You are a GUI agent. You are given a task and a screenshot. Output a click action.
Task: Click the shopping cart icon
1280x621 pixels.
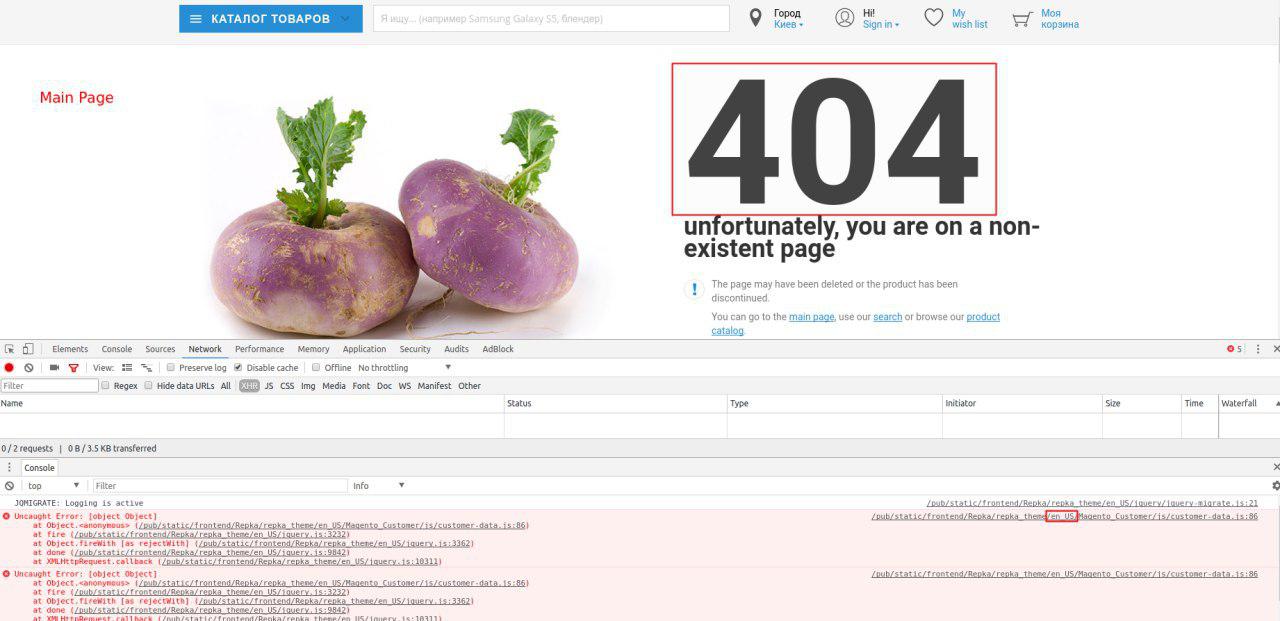coord(1021,19)
